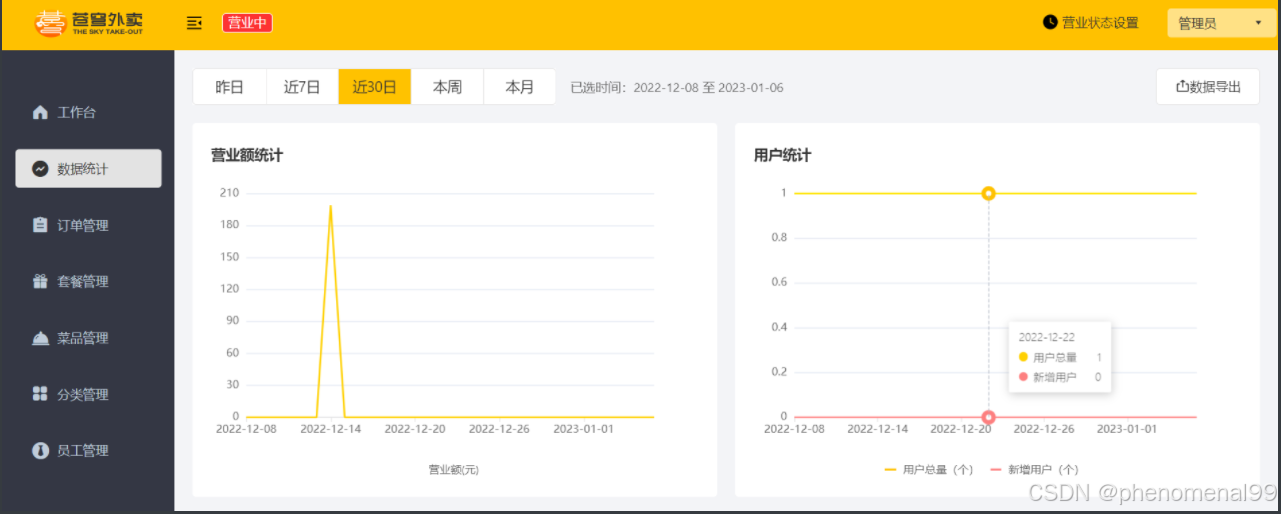This screenshot has height=514, width=1281.
Task: Click tooltip date 2022-12-22
Action: point(1047,337)
